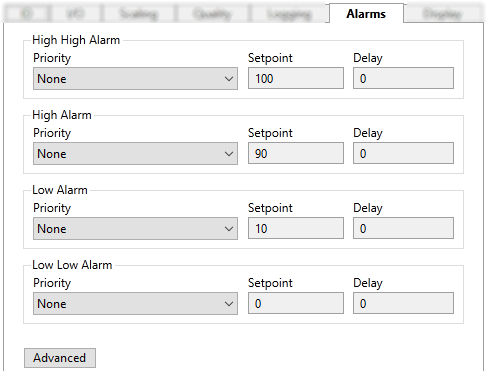Click the High Alarm Delay field
487x371 pixels.
coord(403,153)
